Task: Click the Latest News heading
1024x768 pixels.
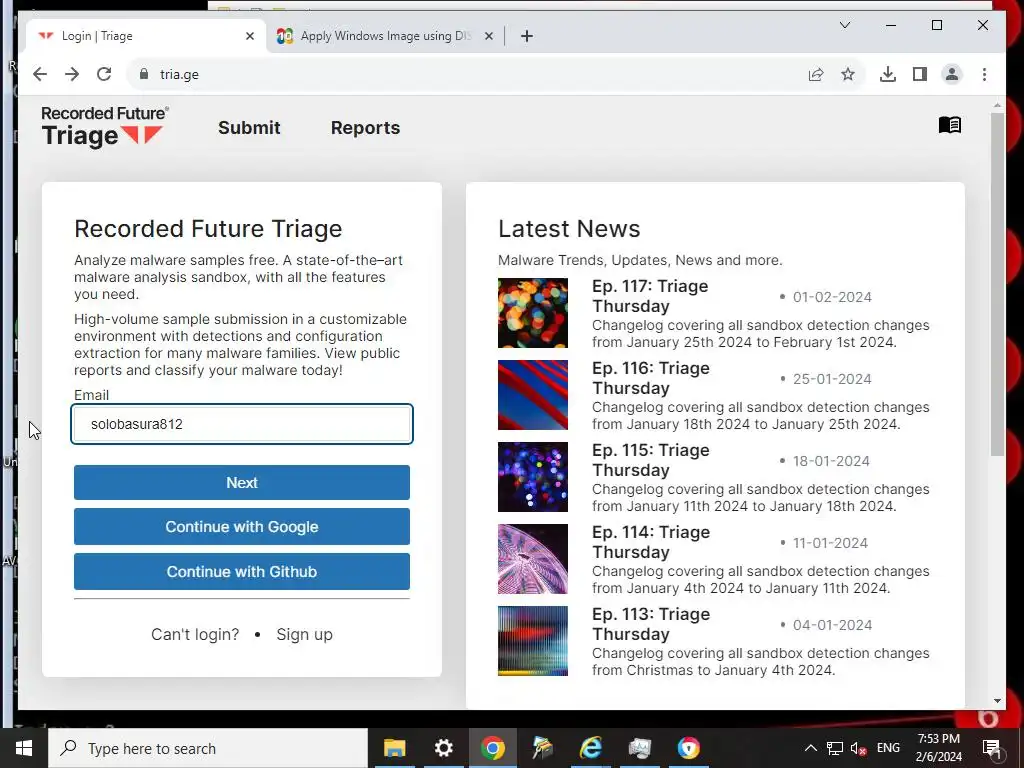Action: click(x=569, y=229)
